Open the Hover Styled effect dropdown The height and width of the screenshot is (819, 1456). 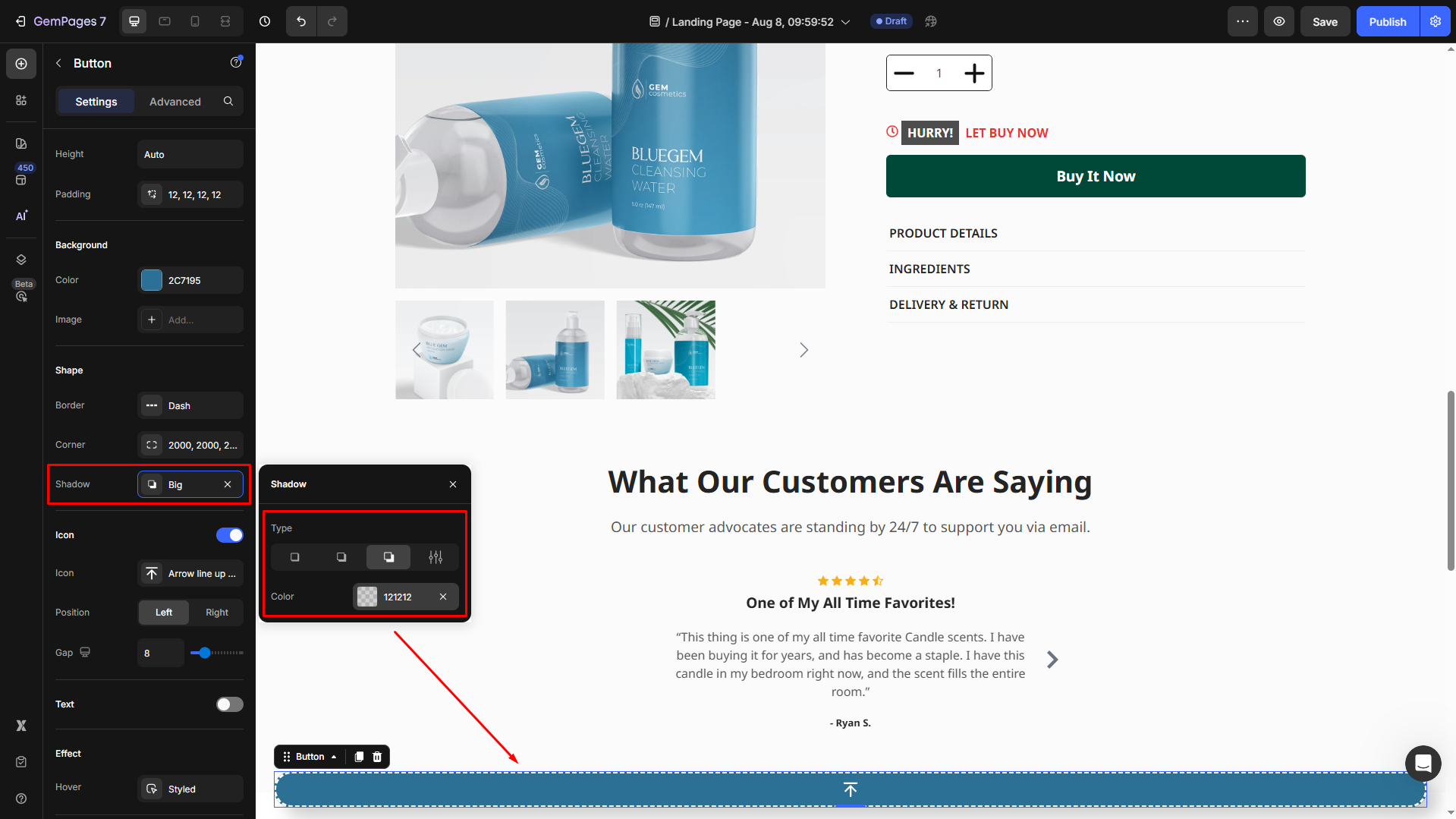(x=190, y=789)
